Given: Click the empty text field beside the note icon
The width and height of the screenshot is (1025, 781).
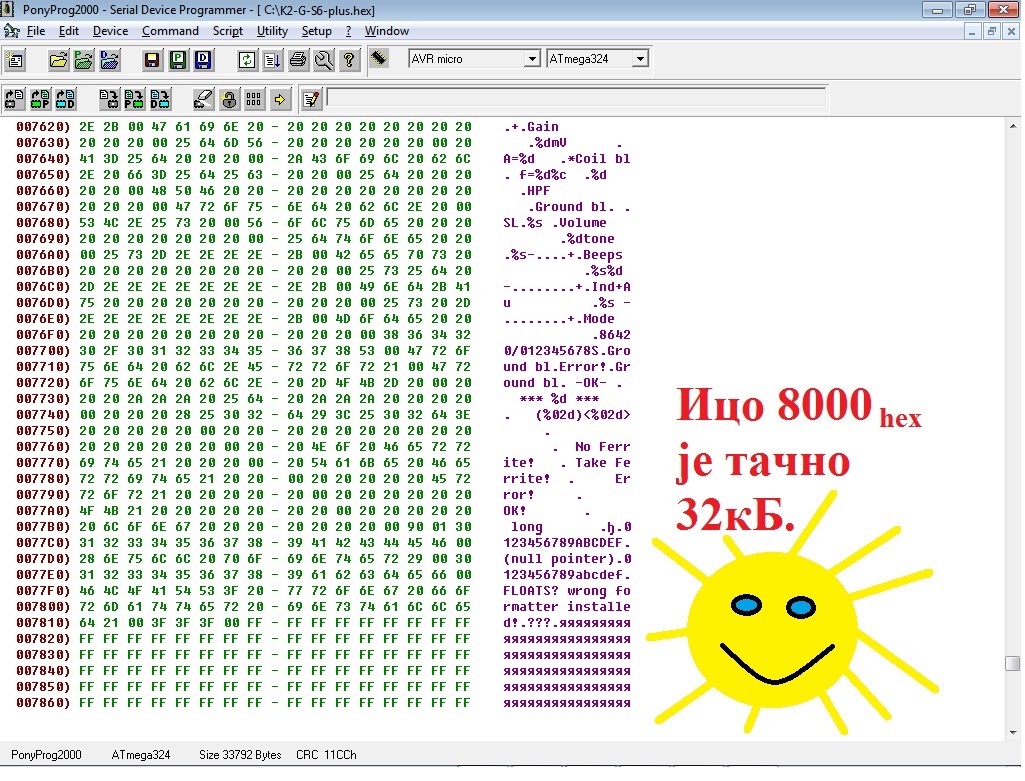Looking at the screenshot, I should tap(576, 98).
